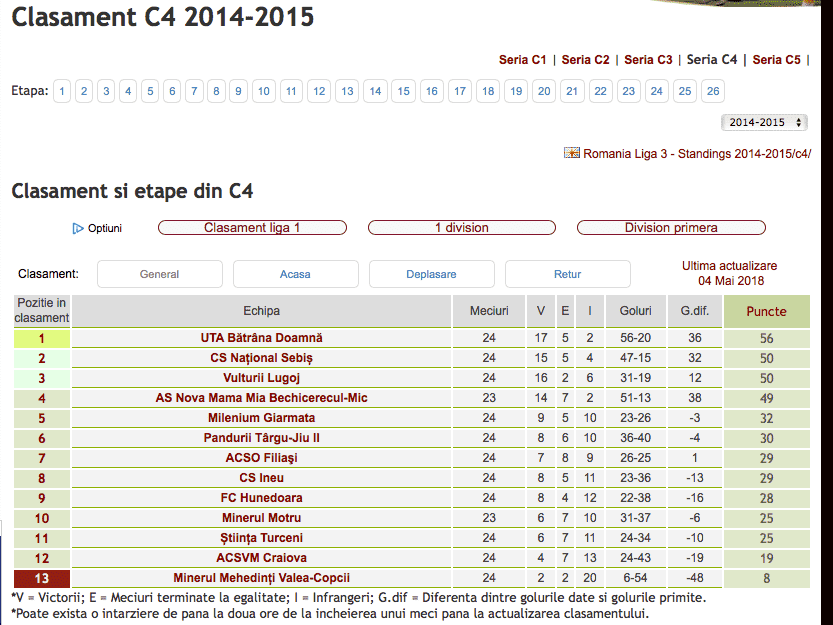Image resolution: width=833 pixels, height=625 pixels.
Task: Go to Etapa 1 round
Action: point(62,91)
